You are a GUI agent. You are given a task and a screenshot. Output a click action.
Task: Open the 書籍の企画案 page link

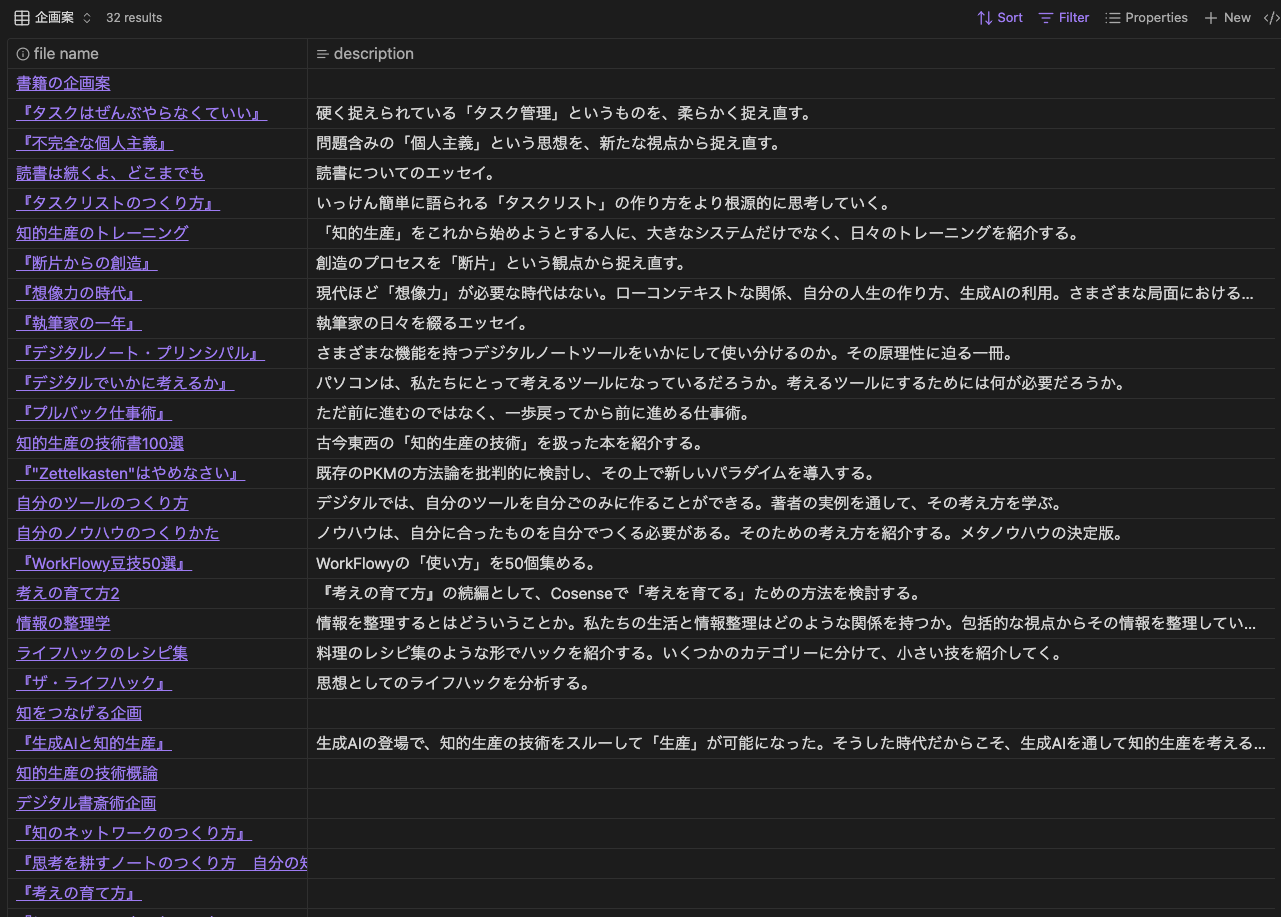click(62, 83)
